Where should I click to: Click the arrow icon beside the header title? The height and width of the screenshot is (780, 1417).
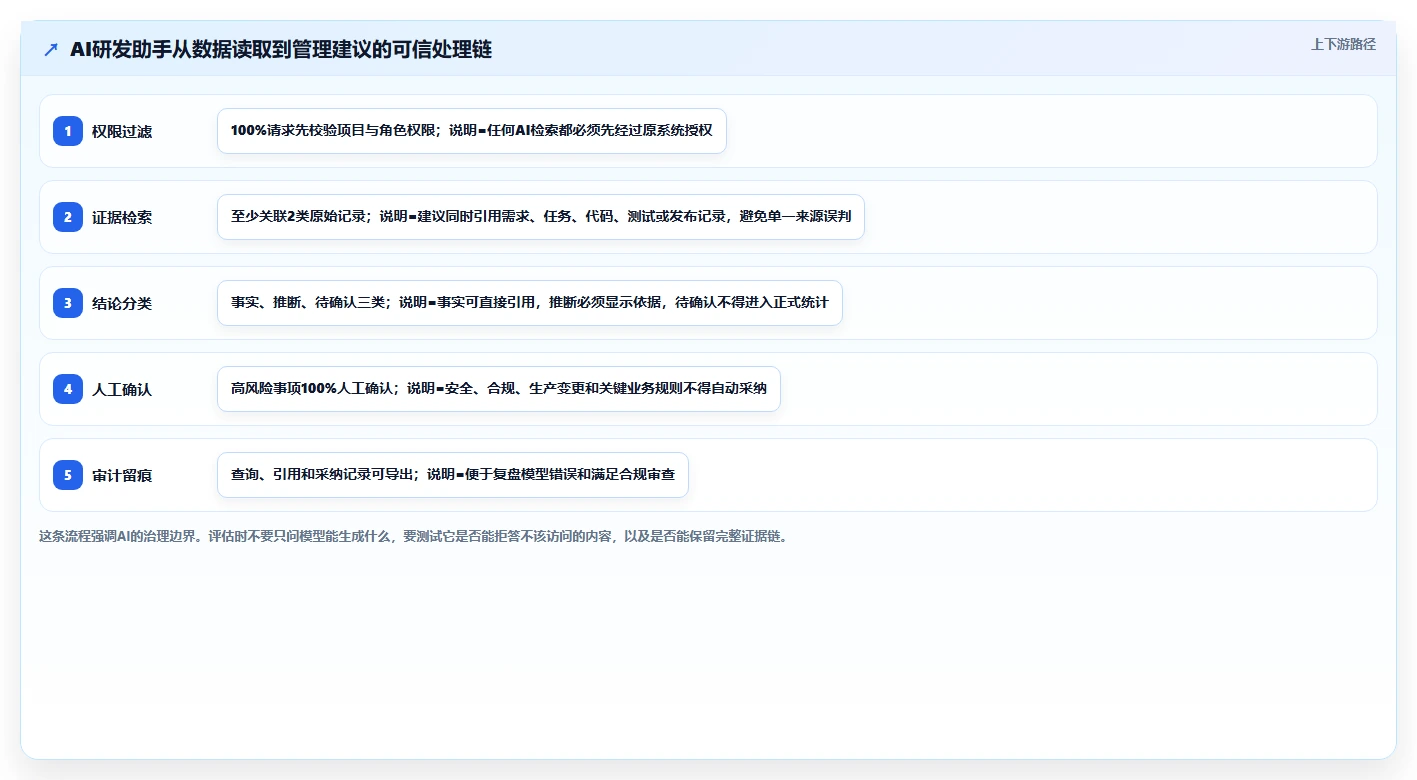click(x=51, y=50)
